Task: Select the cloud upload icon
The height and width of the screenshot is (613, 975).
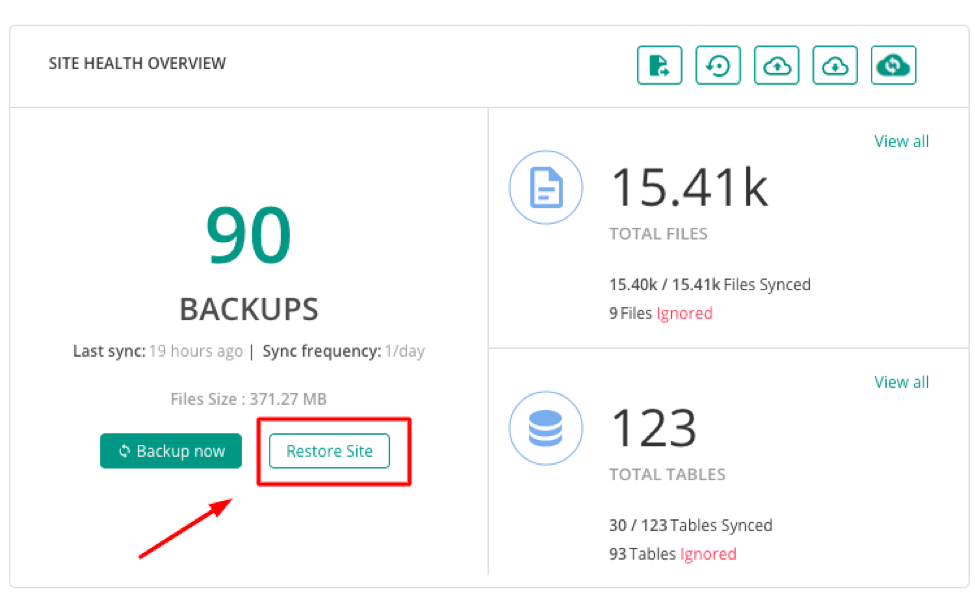Action: point(776,65)
